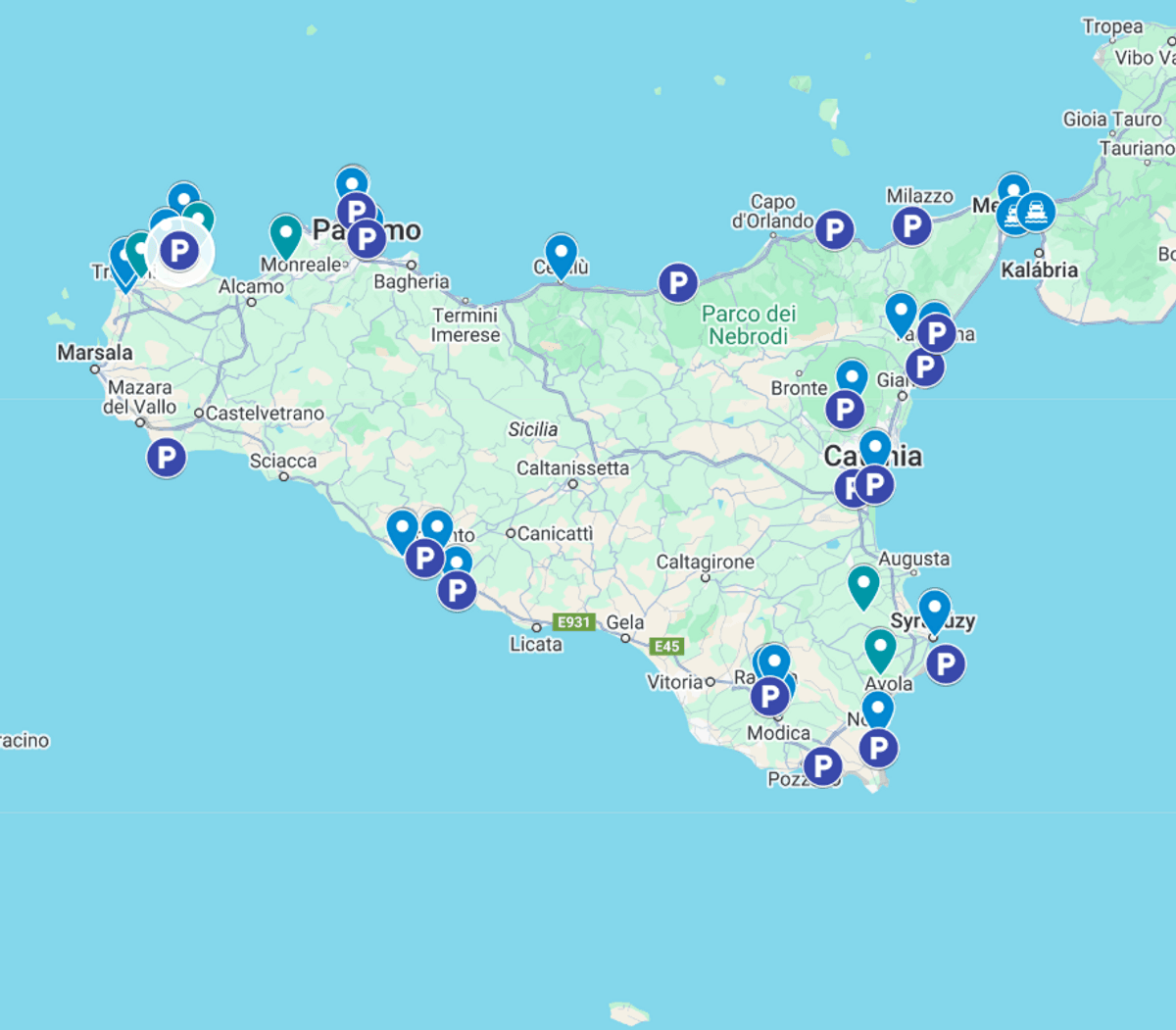Open the blue pin over Syracuse
This screenshot has height=1030, width=1176.
[x=934, y=609]
